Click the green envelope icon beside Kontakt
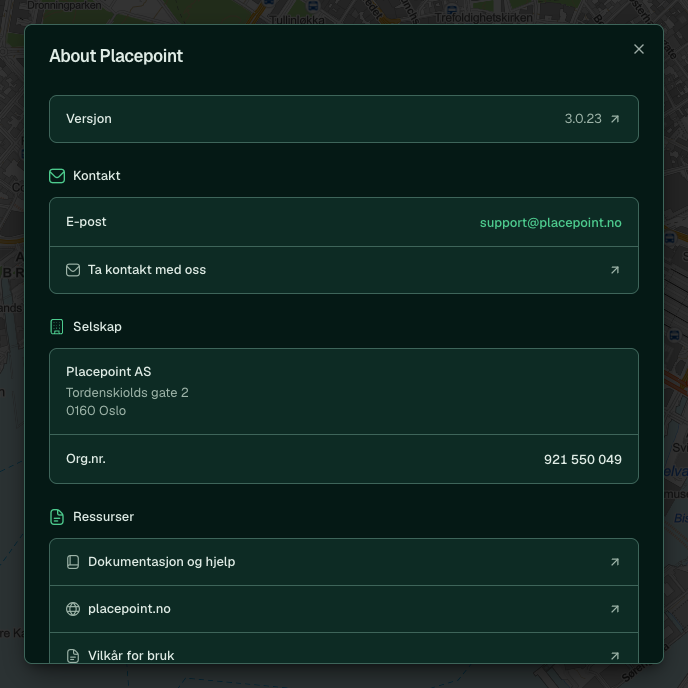 [x=57, y=176]
